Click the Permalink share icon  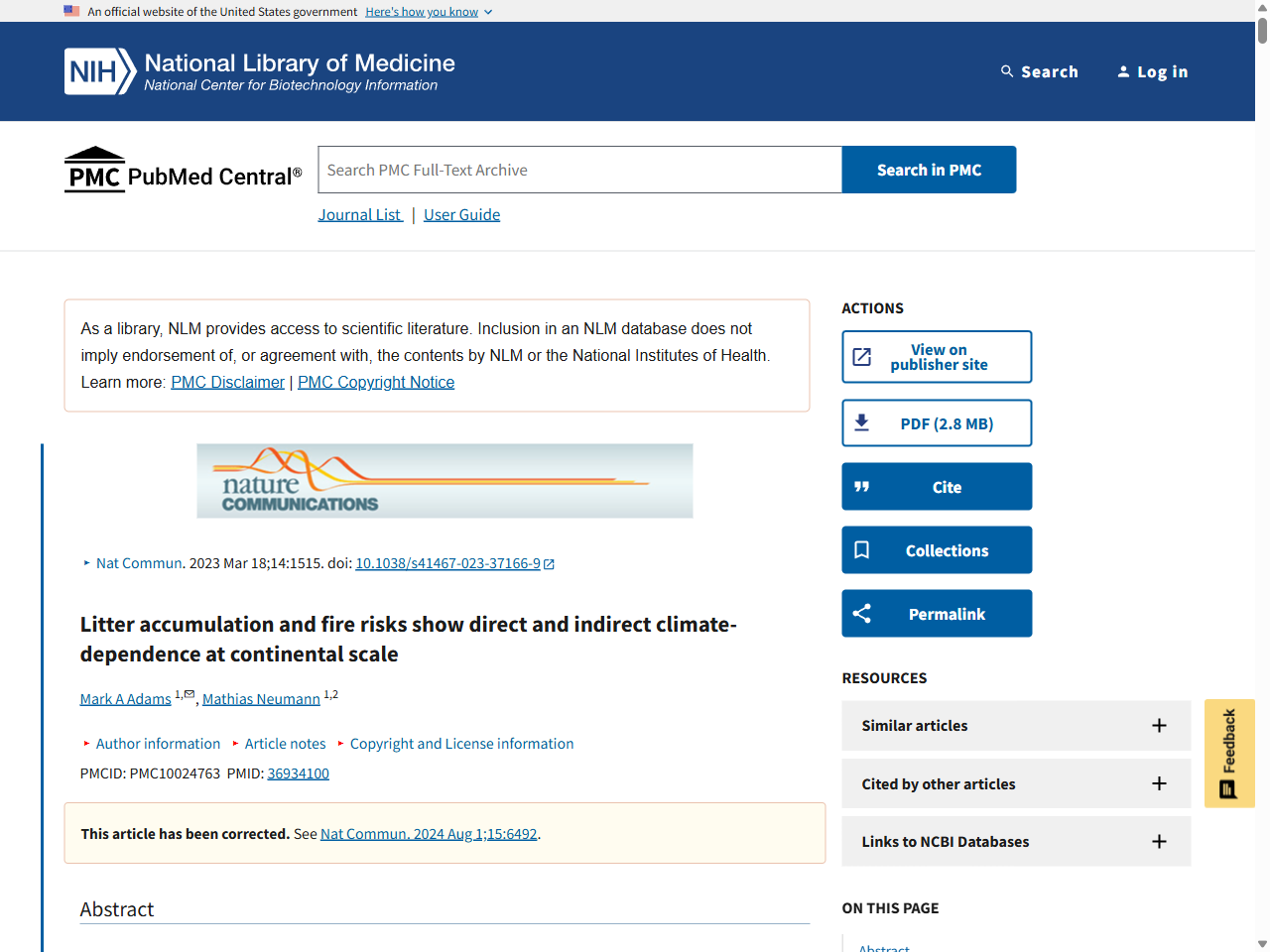coord(861,613)
